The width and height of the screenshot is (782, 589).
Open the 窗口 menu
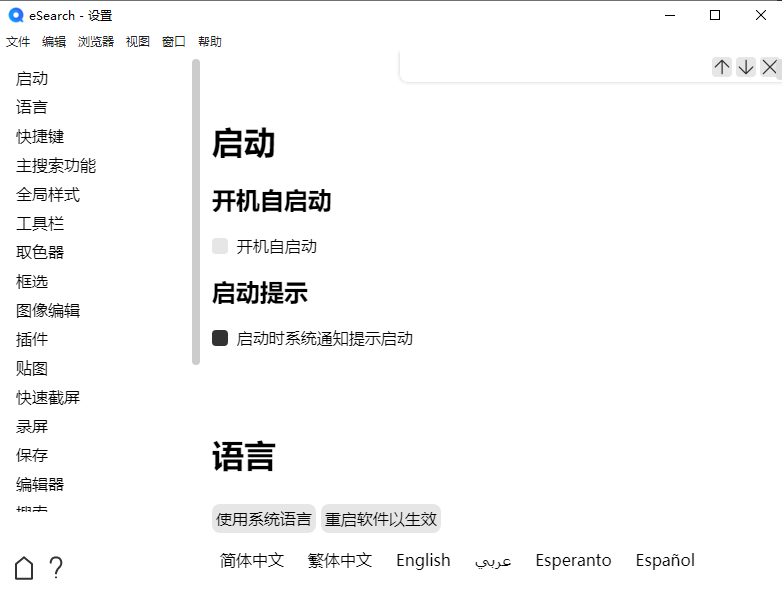(174, 41)
